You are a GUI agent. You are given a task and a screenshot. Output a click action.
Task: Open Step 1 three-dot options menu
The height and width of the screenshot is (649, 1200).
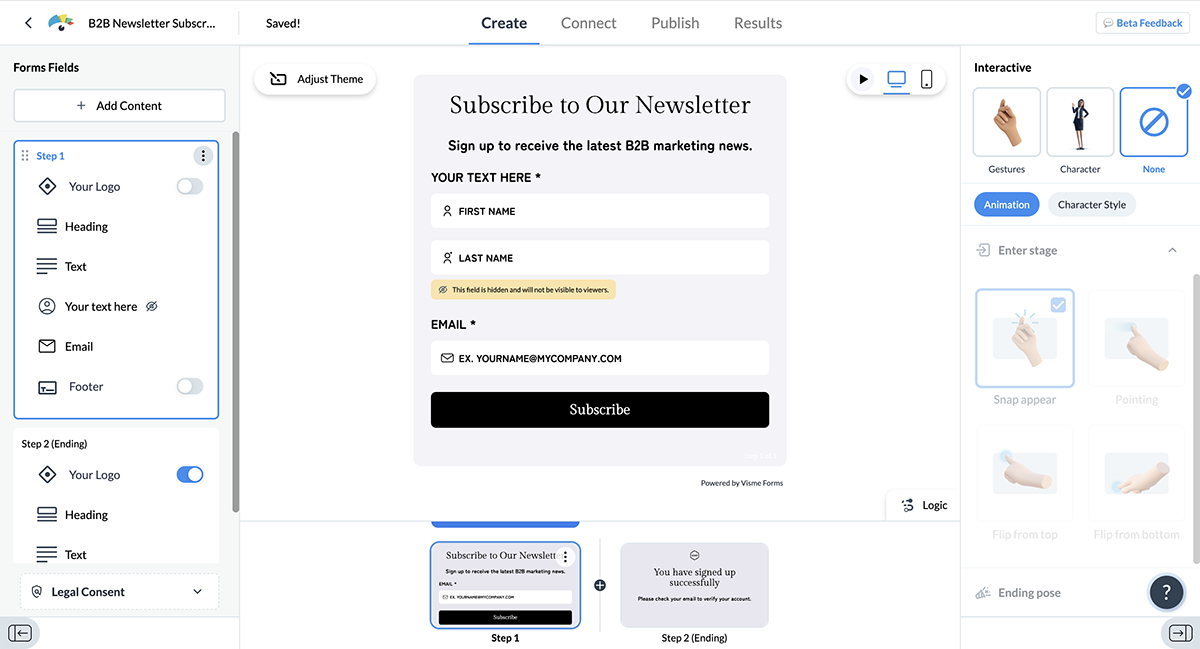click(x=203, y=156)
